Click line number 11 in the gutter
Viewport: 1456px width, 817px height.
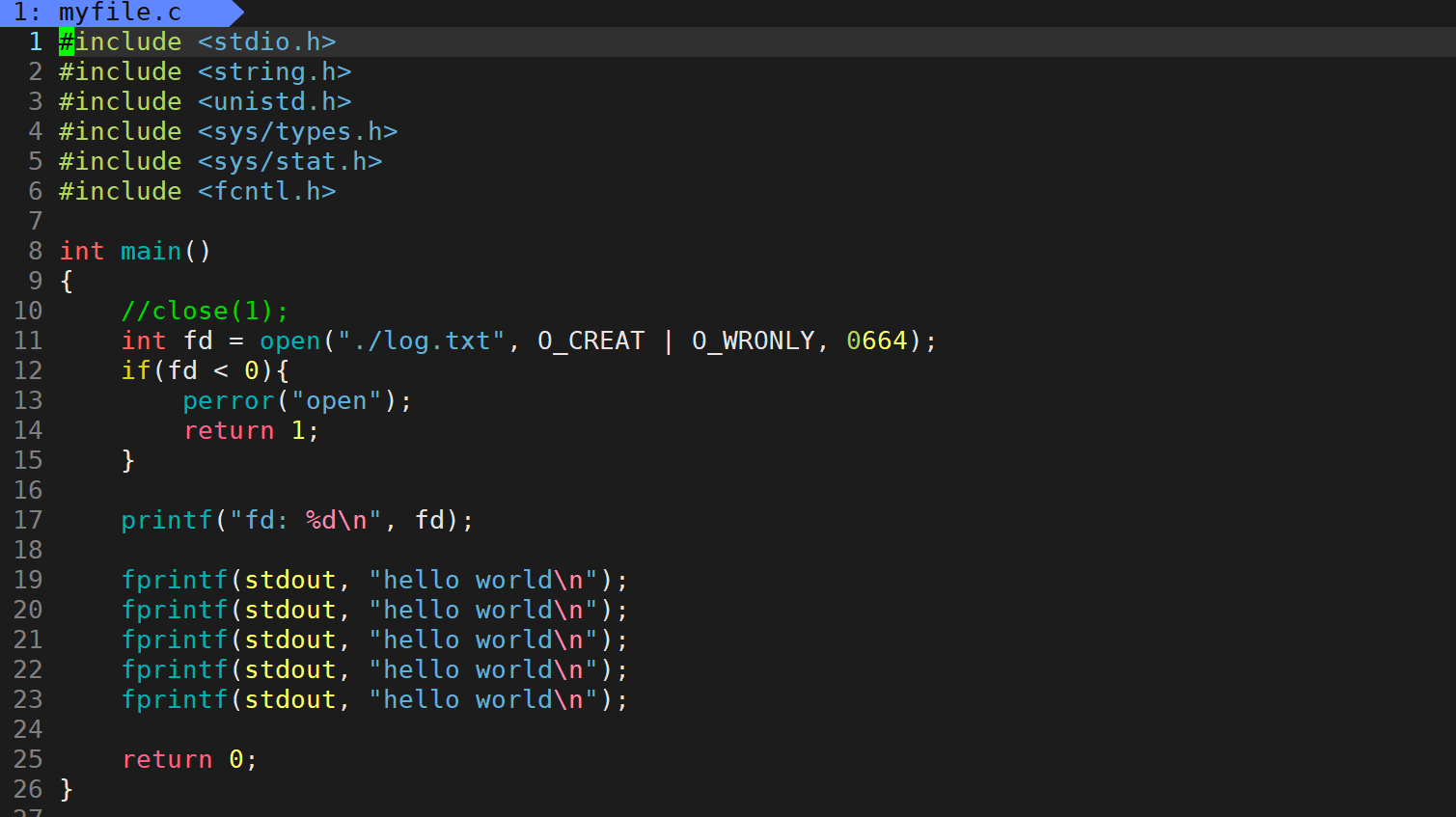click(x=28, y=340)
